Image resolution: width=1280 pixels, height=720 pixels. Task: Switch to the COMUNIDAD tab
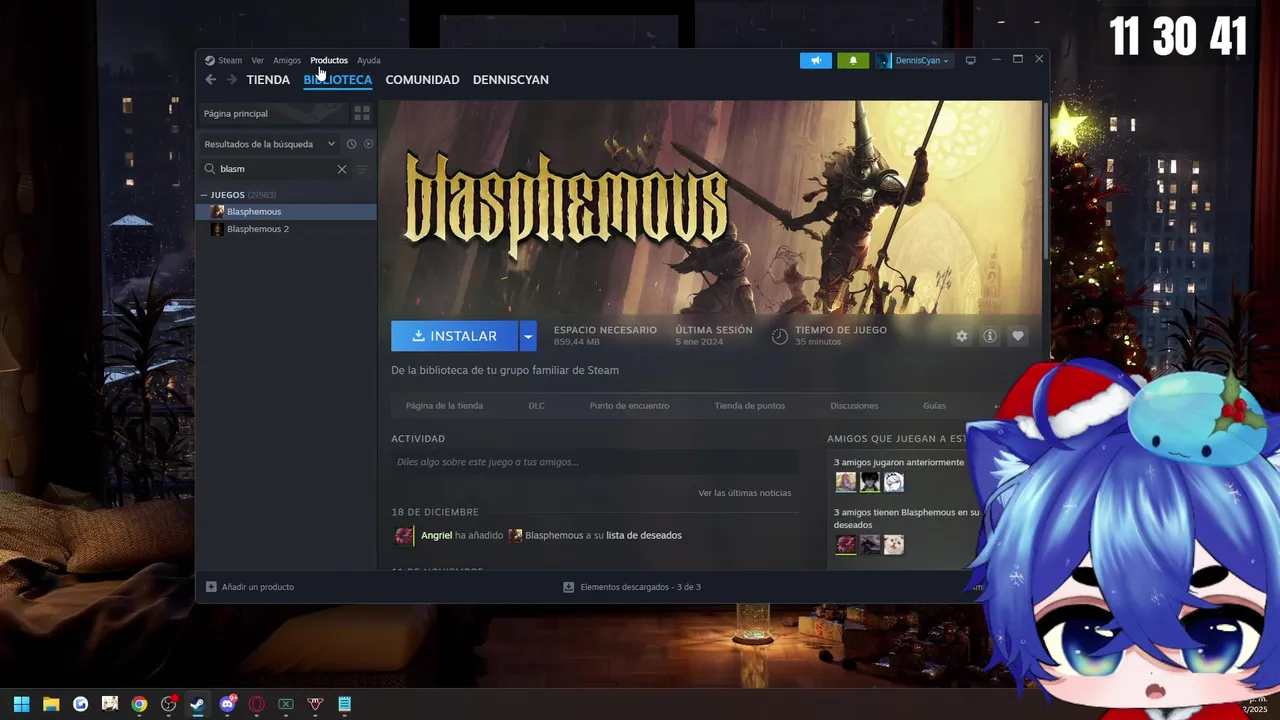pos(422,80)
